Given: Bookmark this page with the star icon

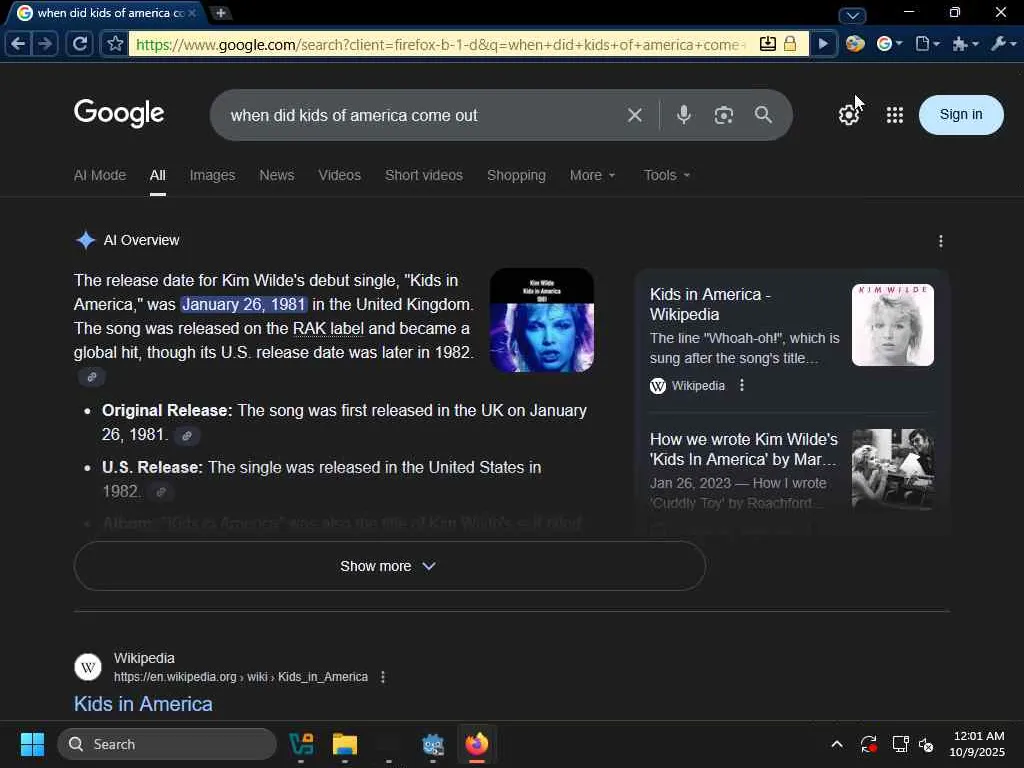Looking at the screenshot, I should 115,44.
